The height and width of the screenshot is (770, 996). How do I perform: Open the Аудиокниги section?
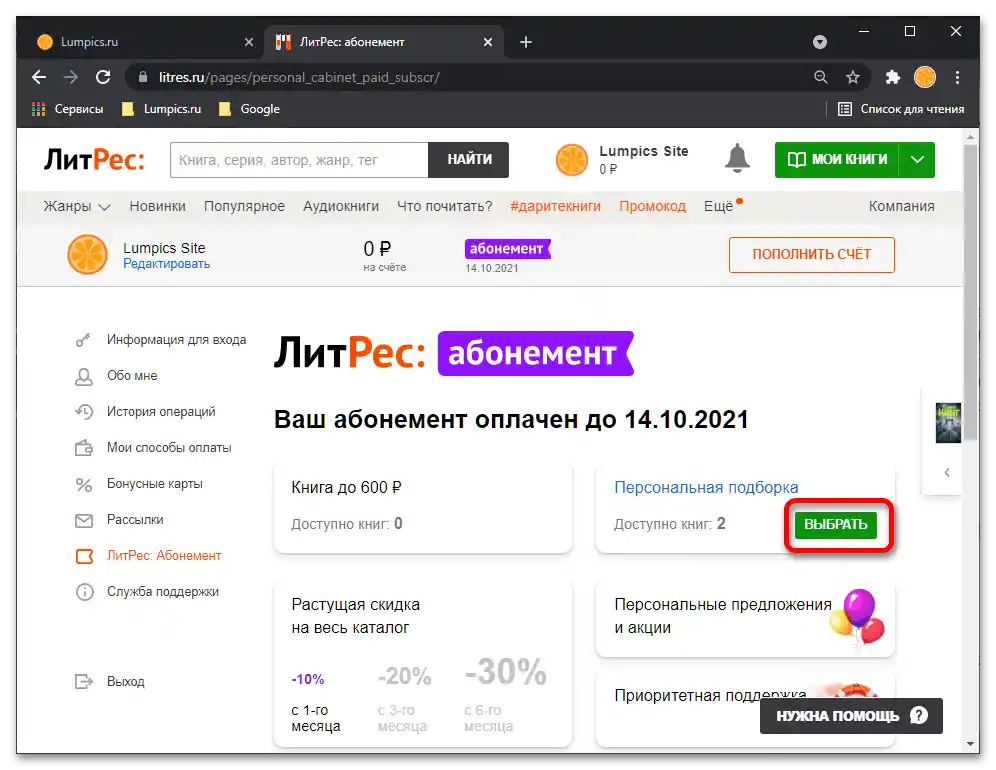340,206
